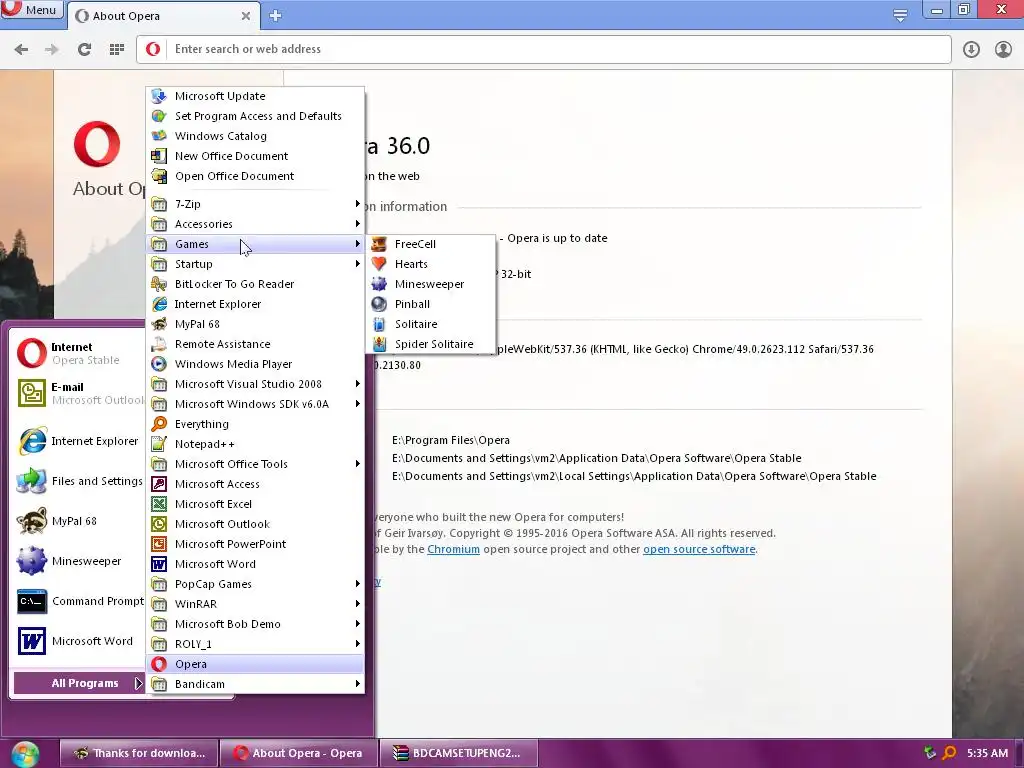Open Spider Solitaire from the Games submenu
The height and width of the screenshot is (768, 1024).
(x=431, y=344)
